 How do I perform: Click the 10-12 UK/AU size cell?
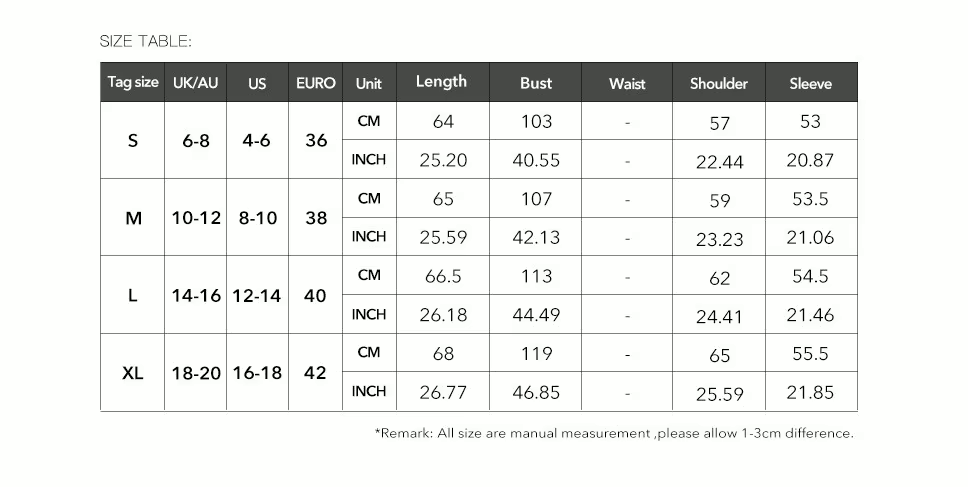[x=196, y=218]
